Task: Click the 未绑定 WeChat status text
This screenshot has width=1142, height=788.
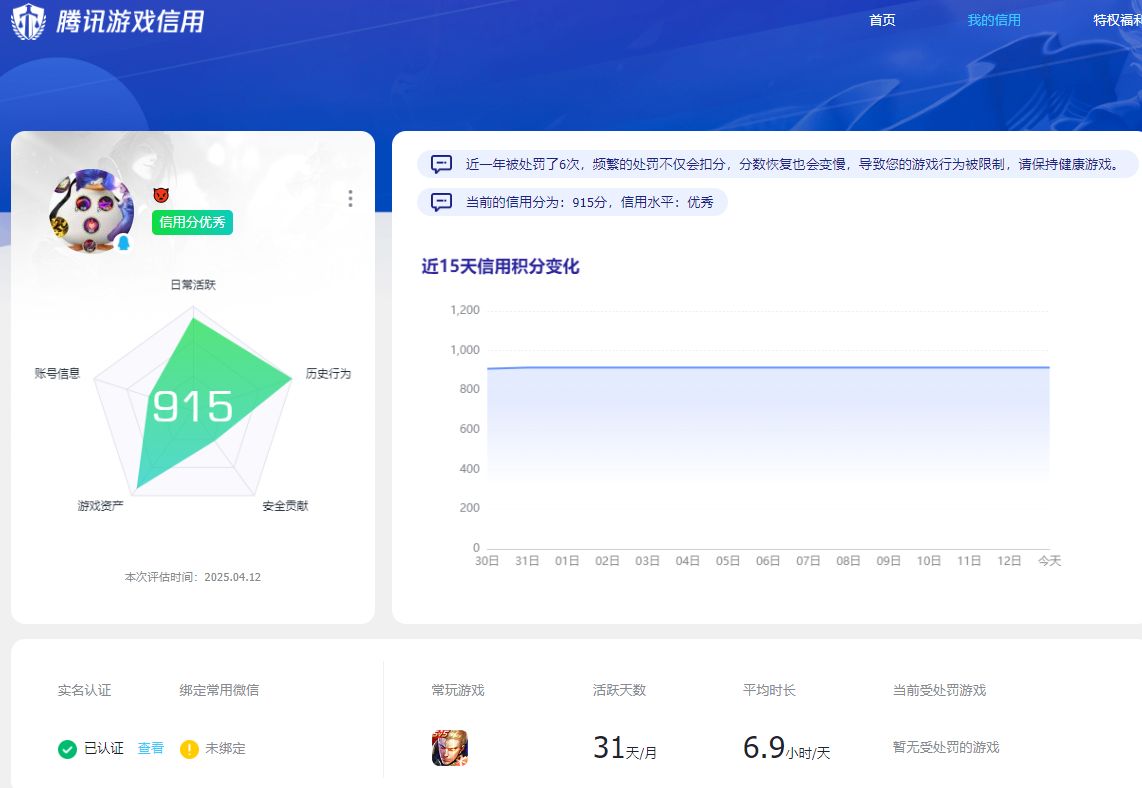Action: tap(225, 748)
